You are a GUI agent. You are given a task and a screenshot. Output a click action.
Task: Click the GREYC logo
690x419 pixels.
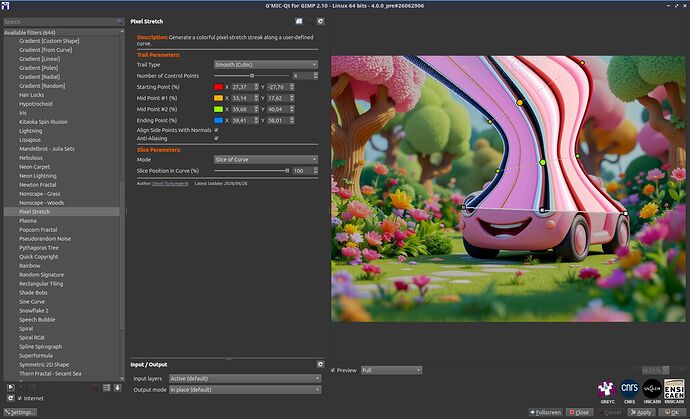(x=607, y=389)
